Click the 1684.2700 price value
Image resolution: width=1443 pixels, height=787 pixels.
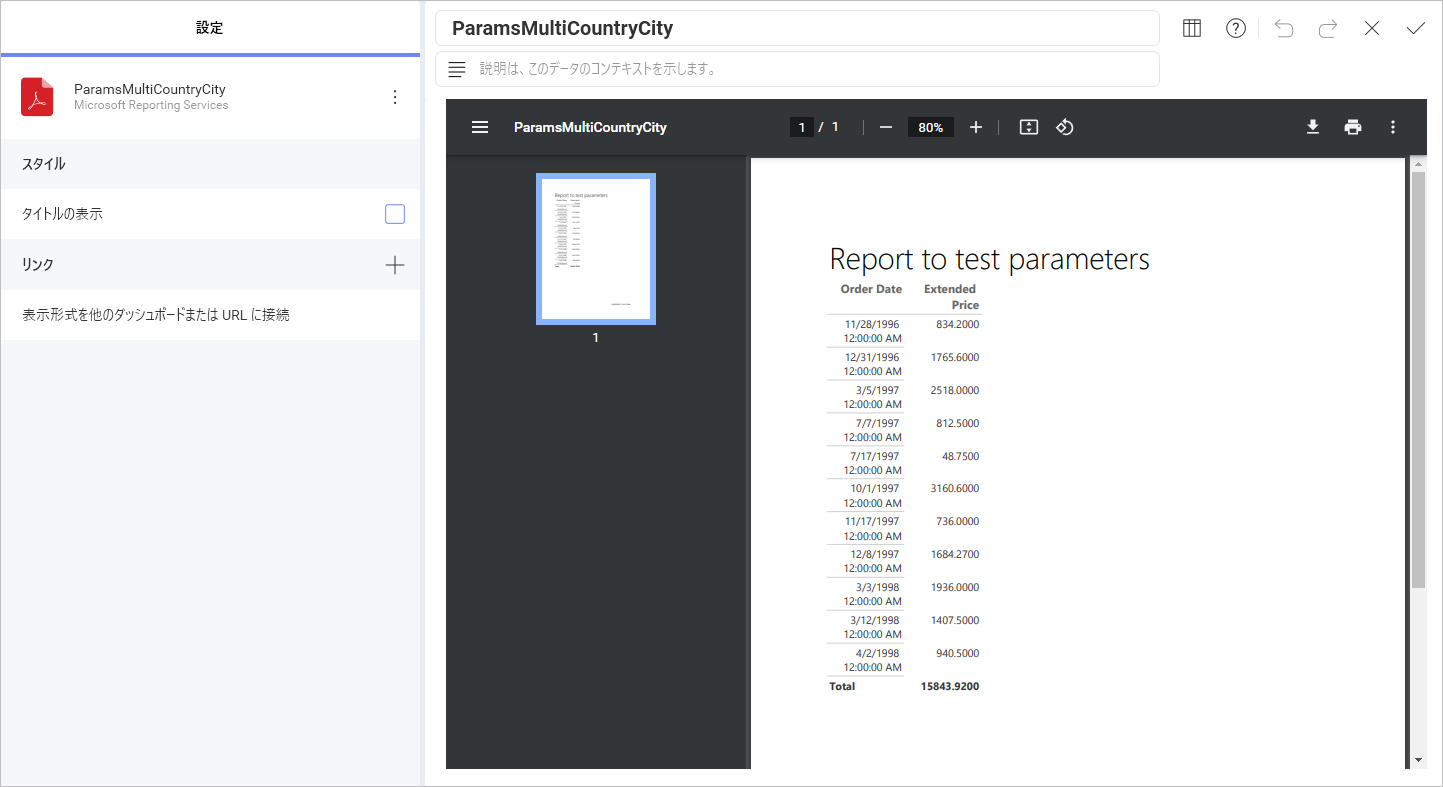tap(954, 554)
